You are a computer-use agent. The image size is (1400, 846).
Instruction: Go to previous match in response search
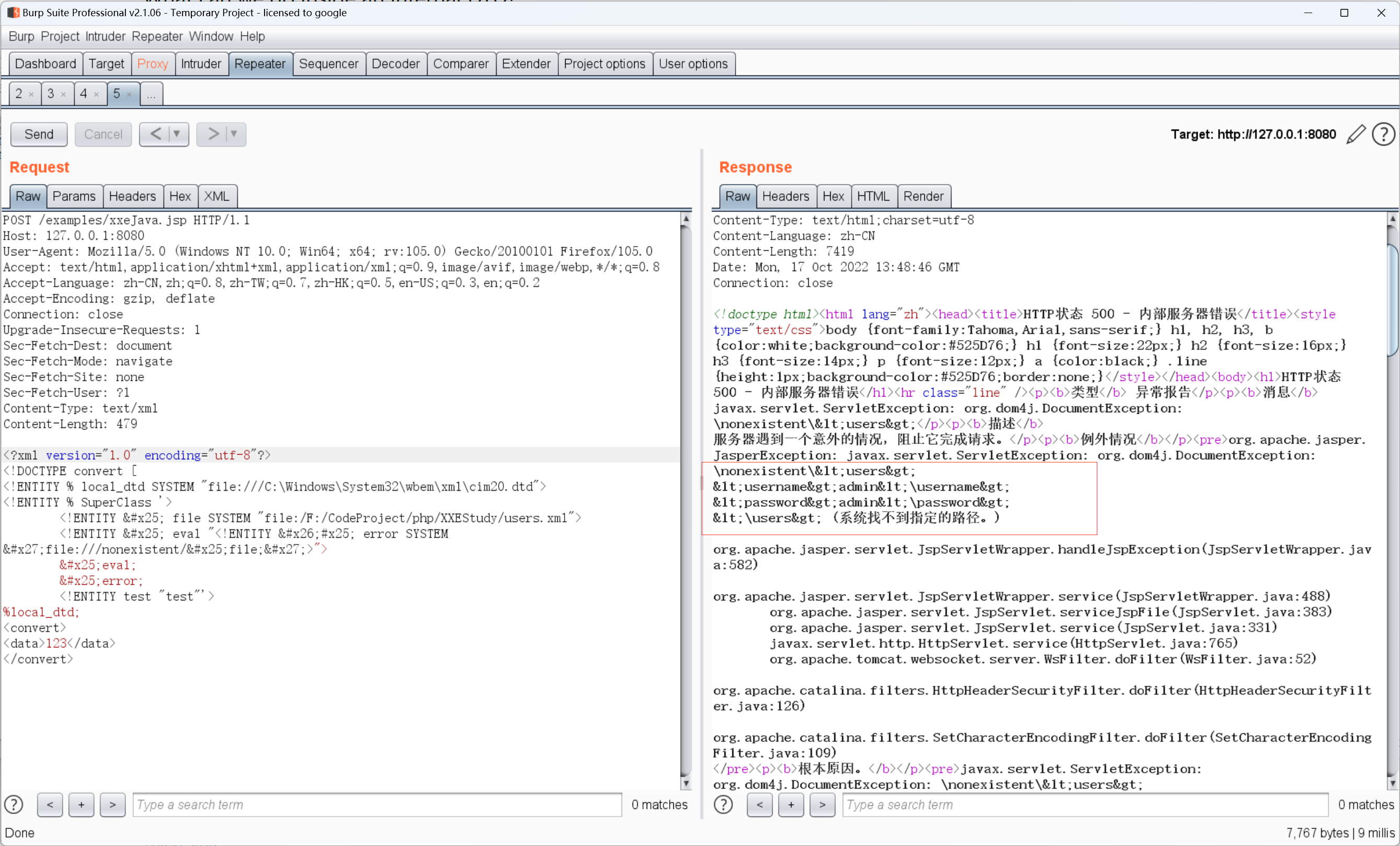point(760,805)
